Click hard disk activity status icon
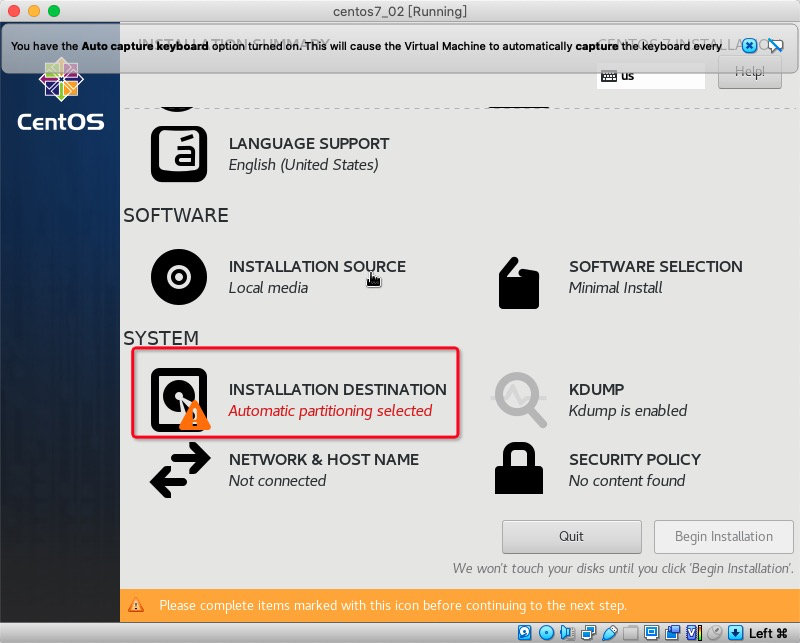The image size is (800, 643). 524,633
